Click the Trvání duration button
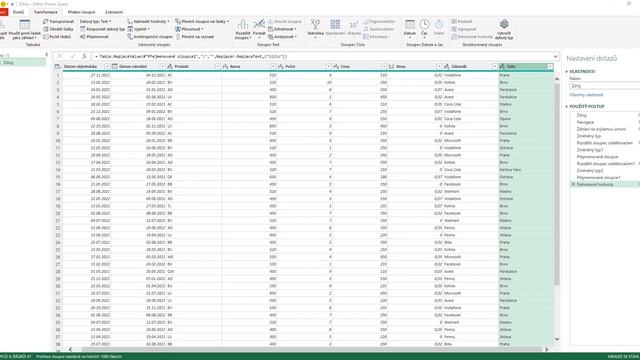The image size is (640, 360). coord(439,28)
